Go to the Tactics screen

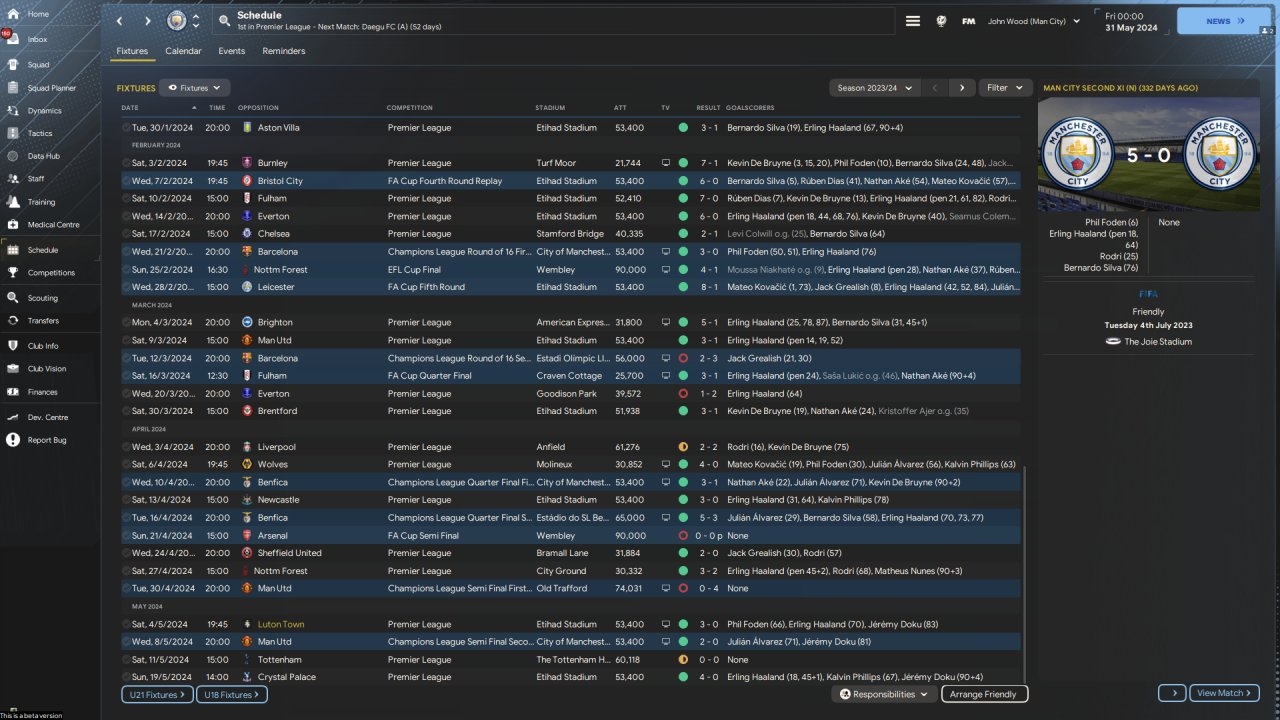click(40, 133)
